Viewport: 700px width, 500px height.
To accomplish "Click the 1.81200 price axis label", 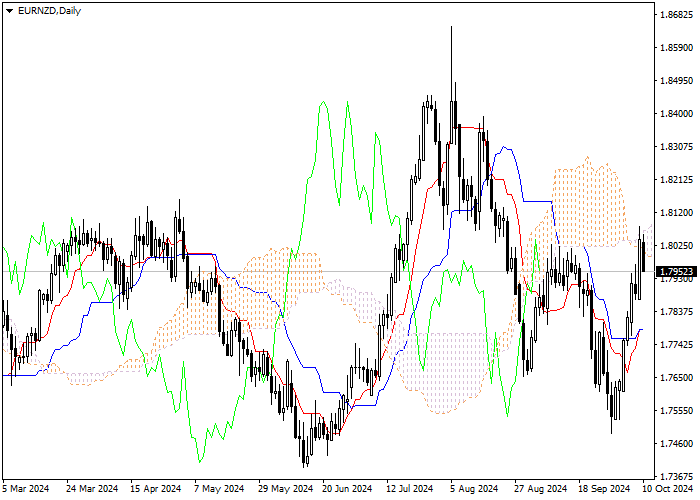I will [676, 212].
